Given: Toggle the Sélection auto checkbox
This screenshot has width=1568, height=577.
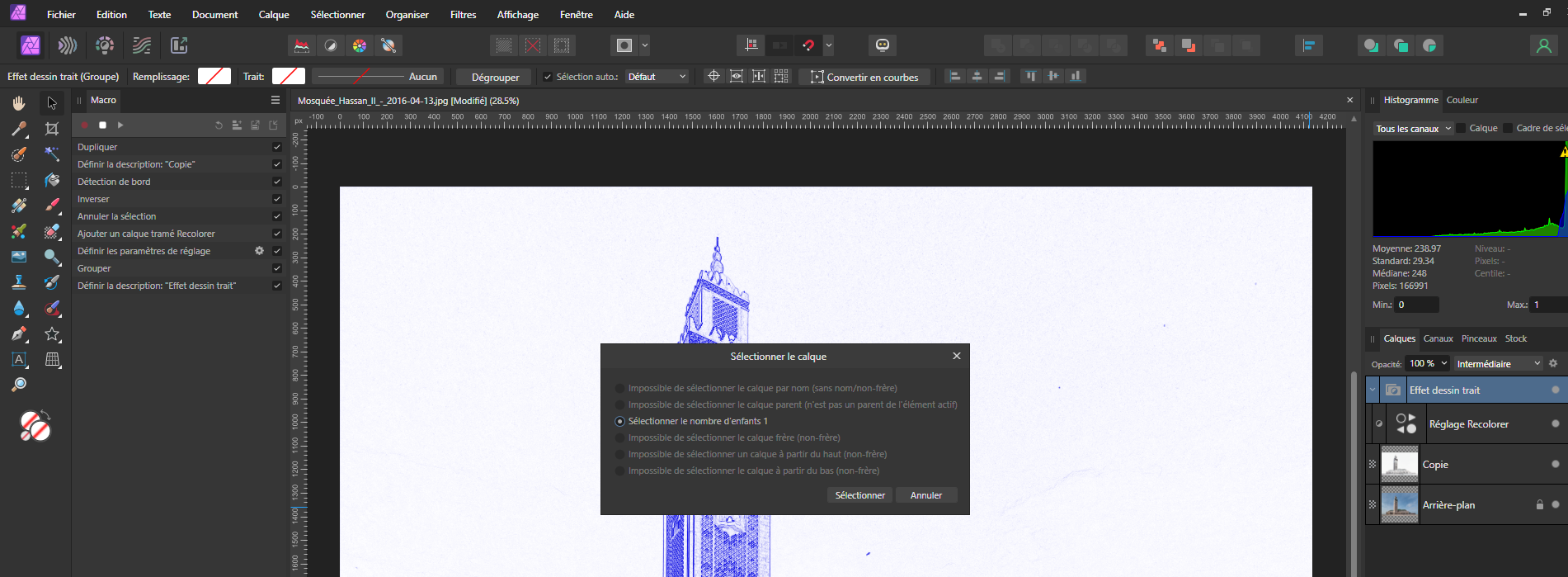Looking at the screenshot, I should [547, 77].
